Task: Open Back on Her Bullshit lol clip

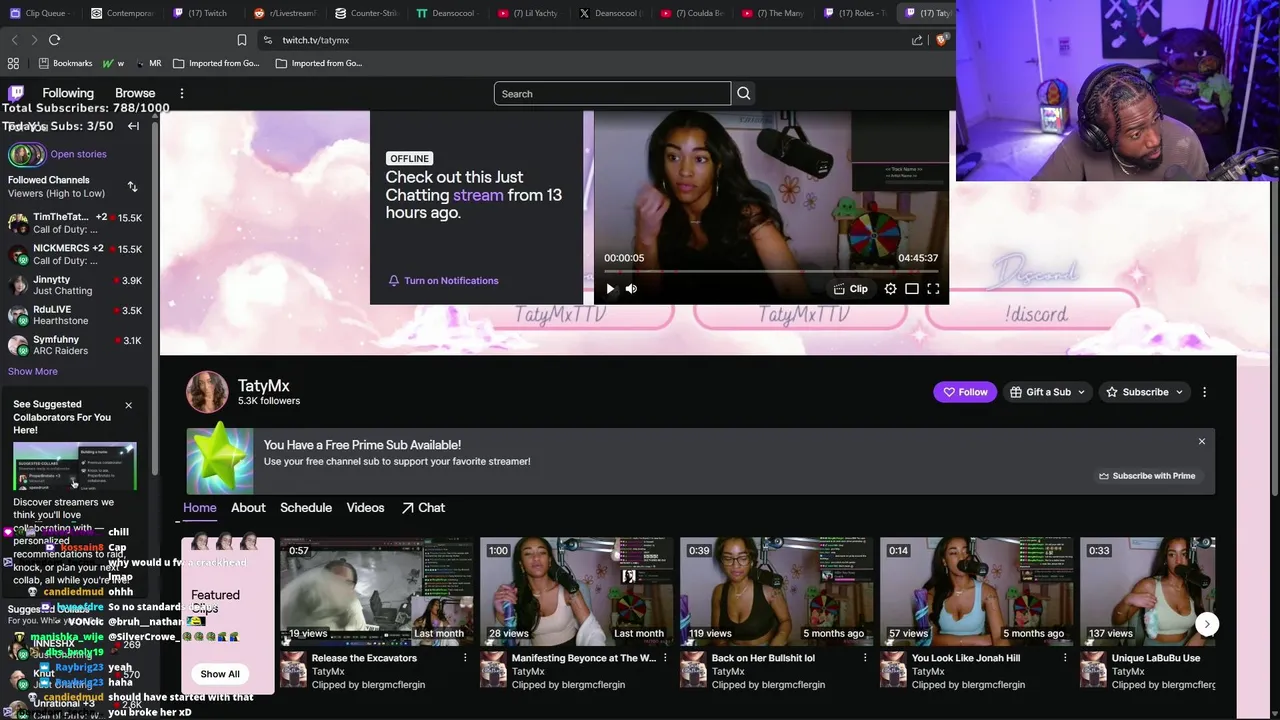Action: pos(777,592)
